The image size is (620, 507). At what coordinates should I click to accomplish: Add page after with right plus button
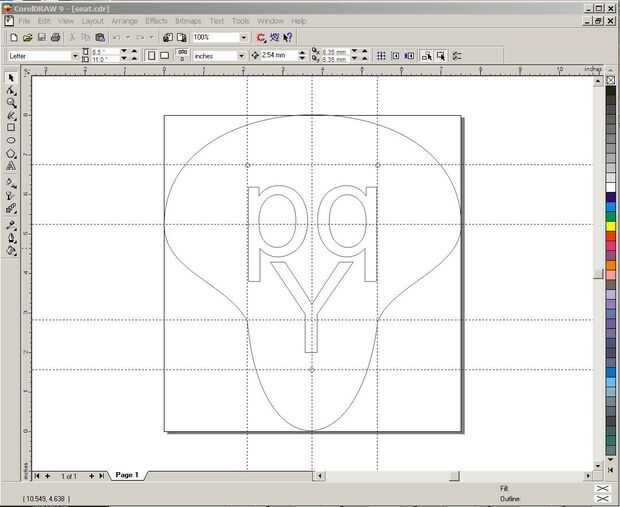coord(91,476)
